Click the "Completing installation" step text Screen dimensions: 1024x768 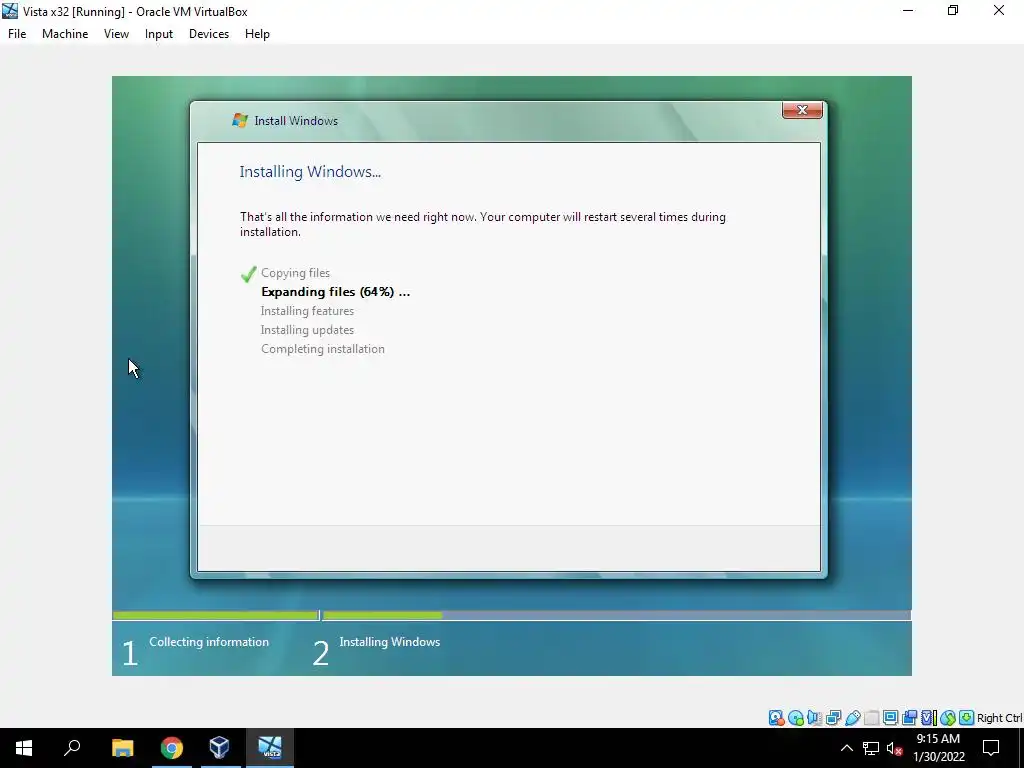click(323, 349)
